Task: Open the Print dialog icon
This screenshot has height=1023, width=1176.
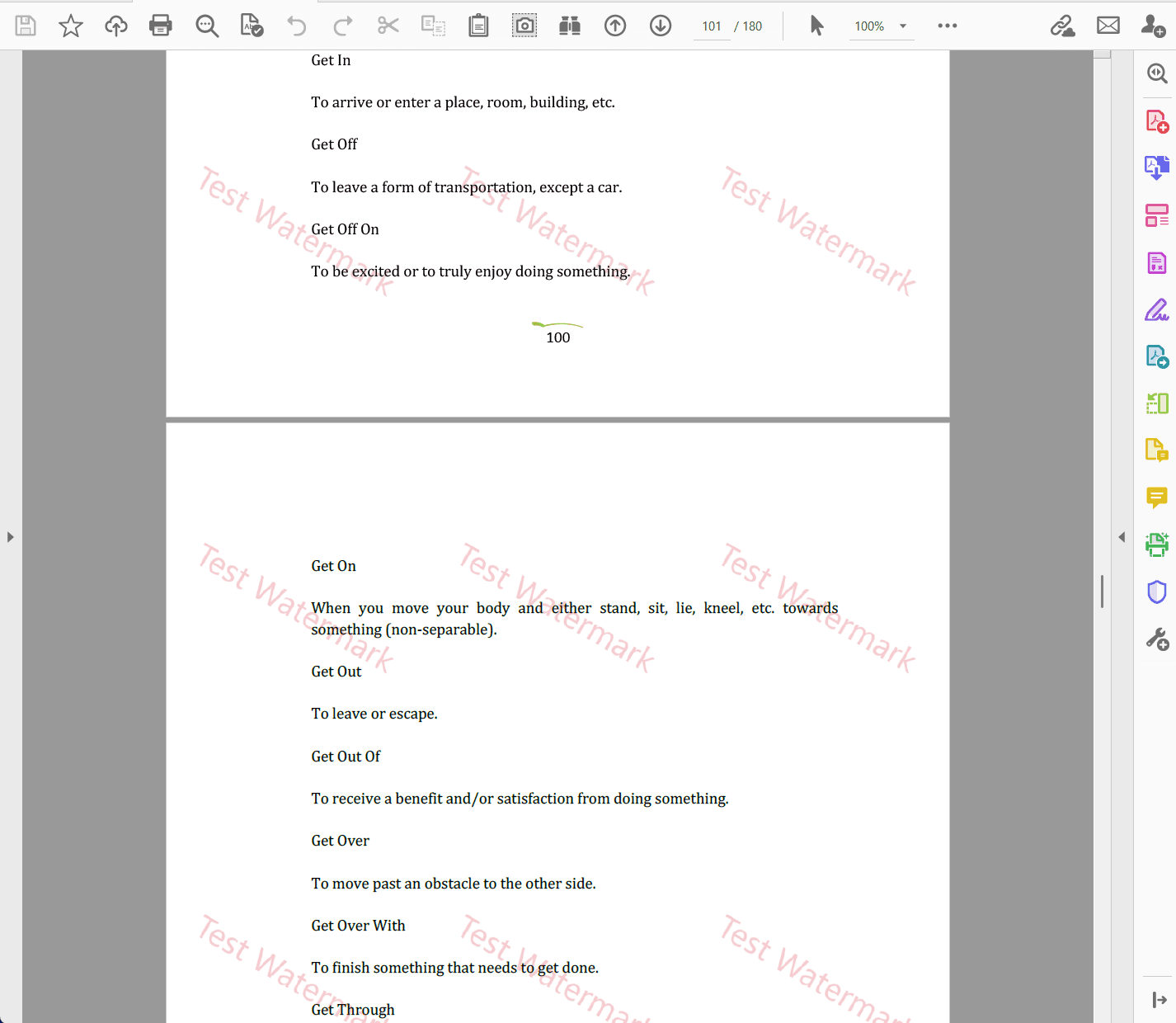Action: 161,26
